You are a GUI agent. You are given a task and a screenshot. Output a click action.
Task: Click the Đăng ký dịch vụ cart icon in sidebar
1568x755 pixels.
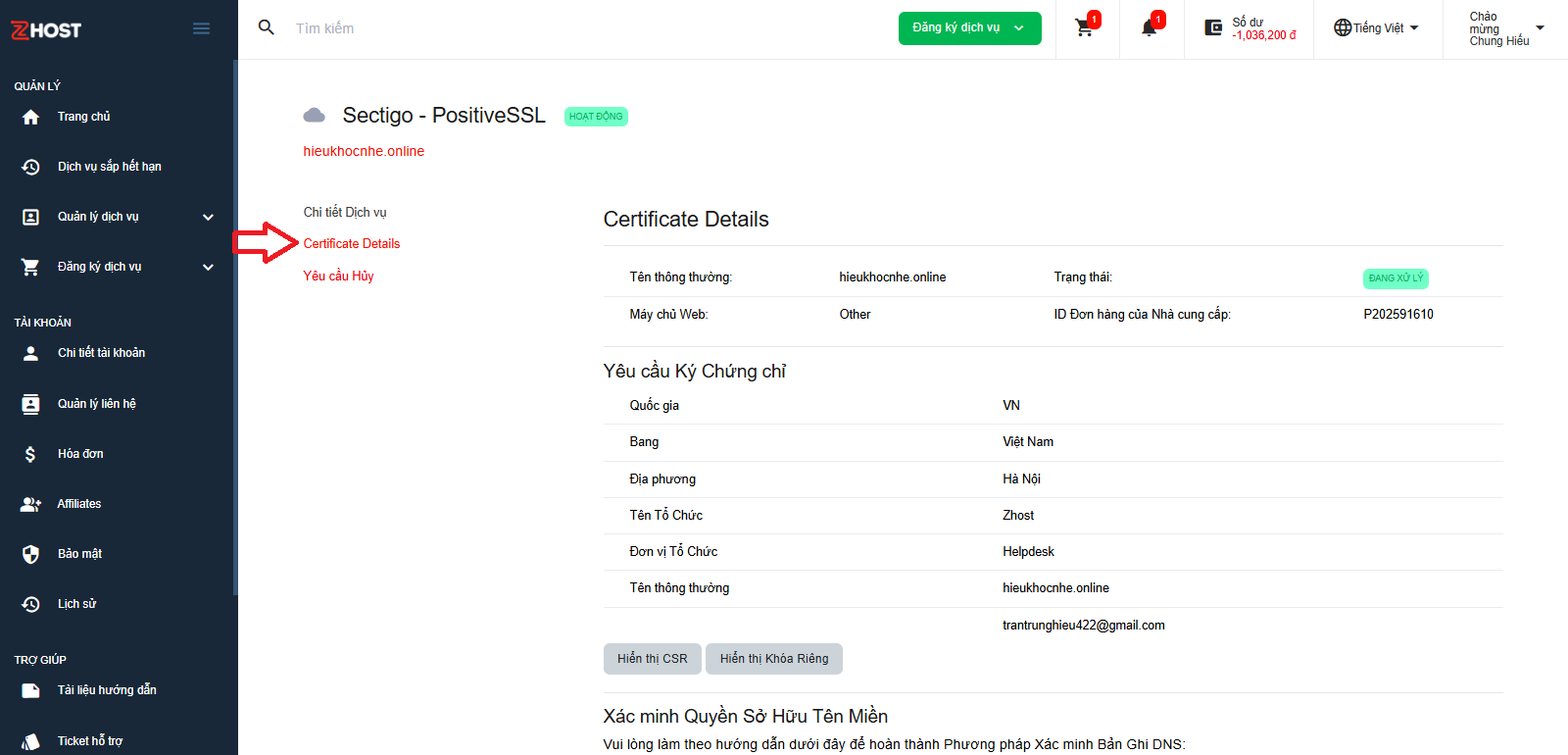point(30,267)
